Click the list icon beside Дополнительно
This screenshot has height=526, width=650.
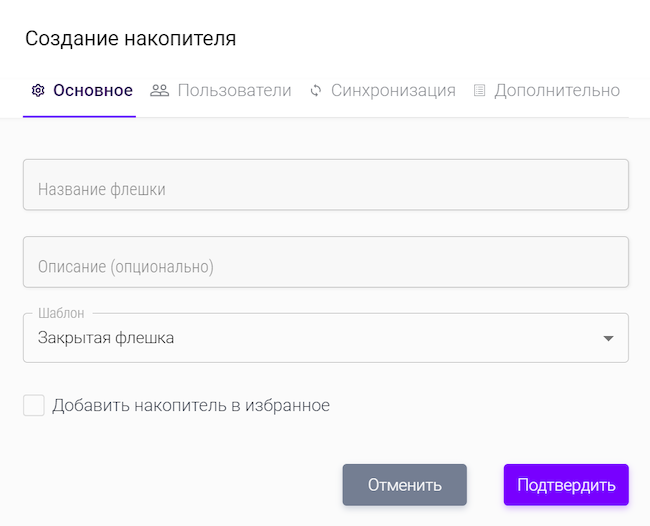click(x=479, y=90)
